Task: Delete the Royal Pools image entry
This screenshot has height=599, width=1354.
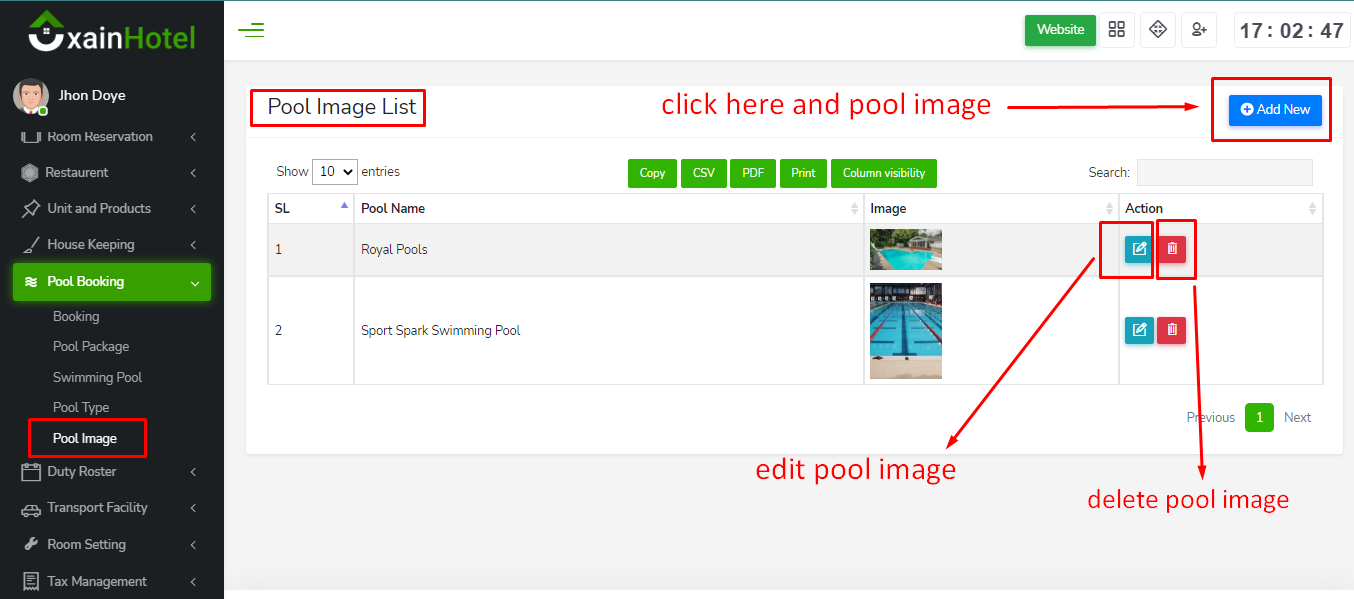Action: (1172, 249)
